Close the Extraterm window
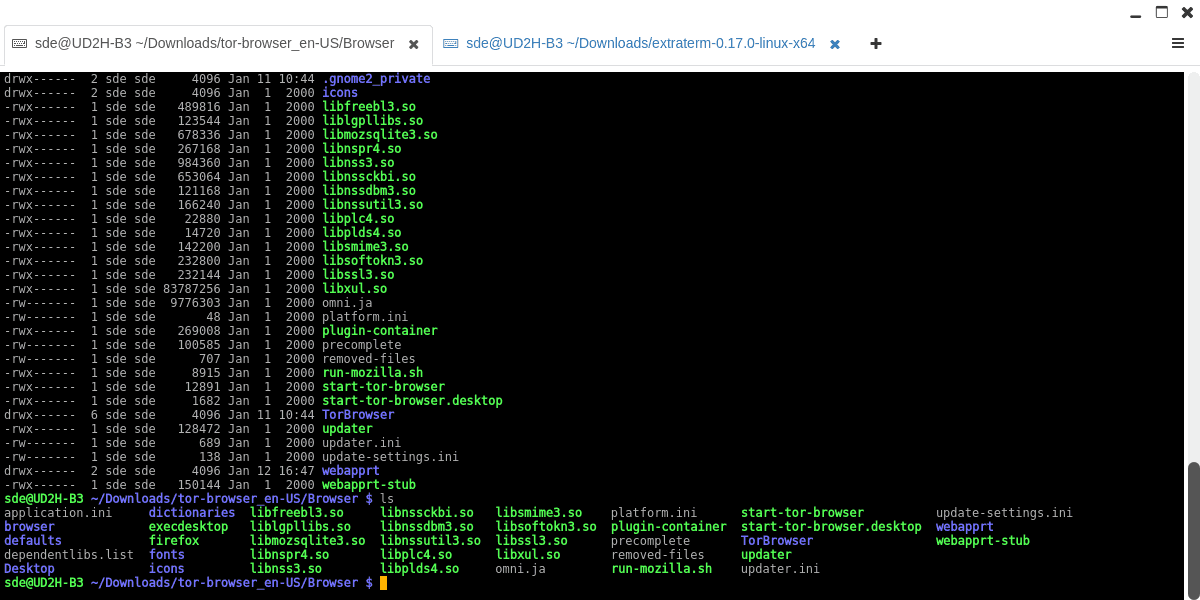Image resolution: width=1200 pixels, height=600 pixels. (x=1187, y=13)
